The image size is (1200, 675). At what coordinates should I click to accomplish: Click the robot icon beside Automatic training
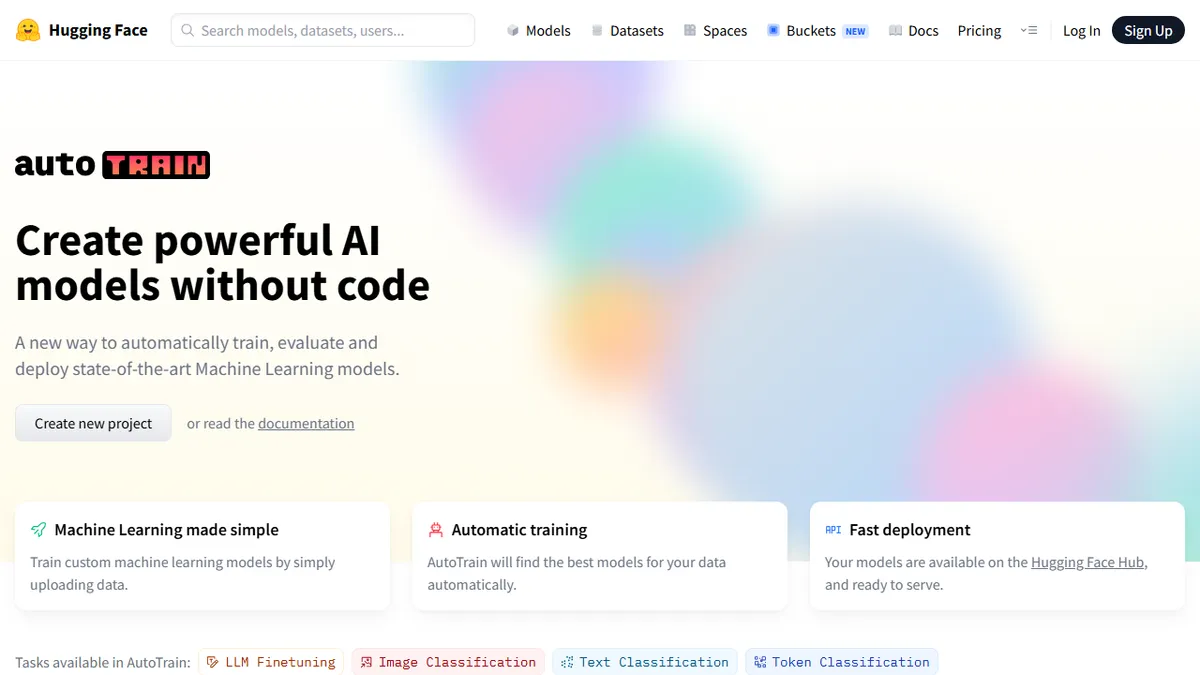click(436, 530)
